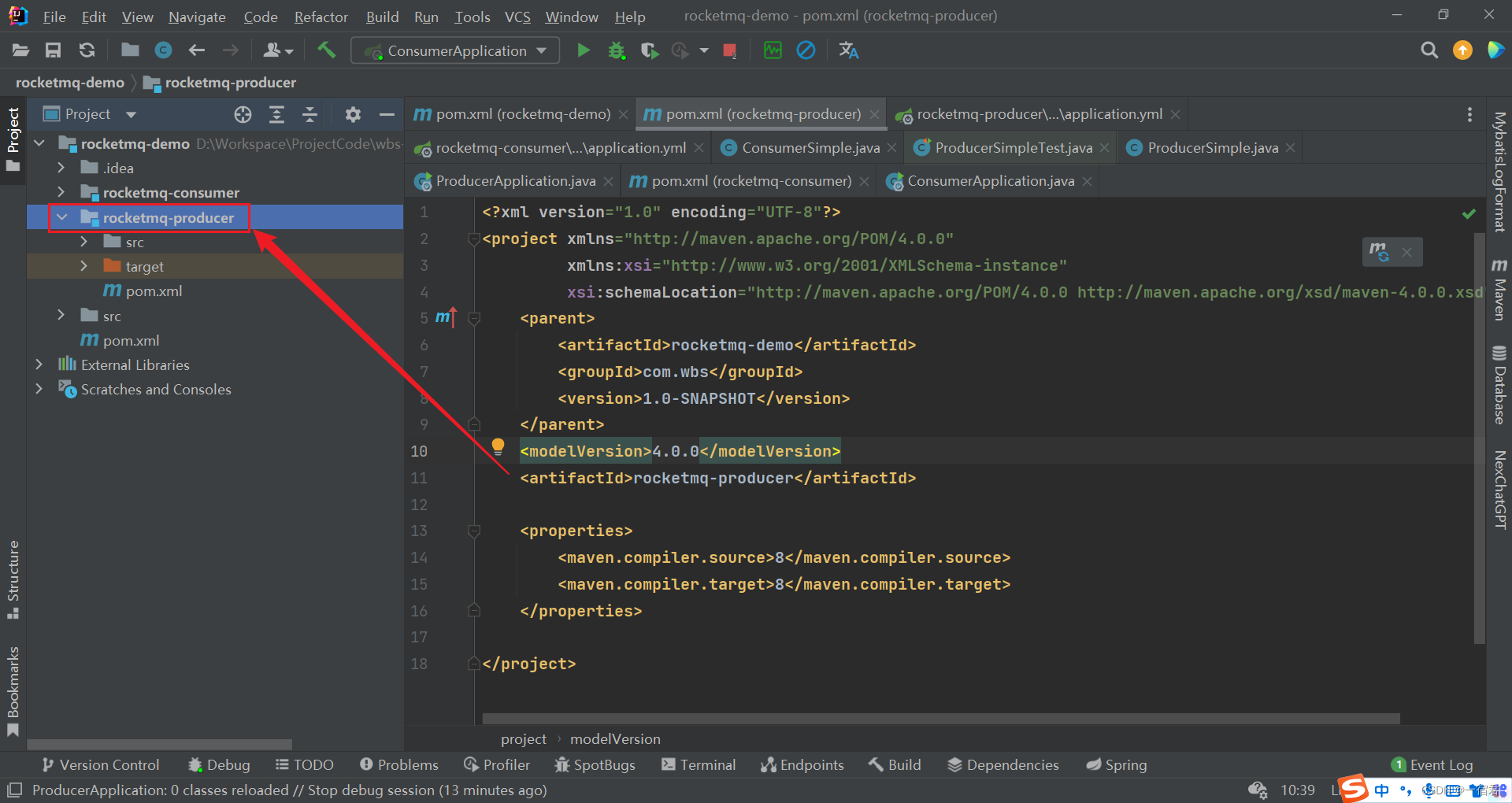Viewport: 1512px width, 803px height.
Task: Click line number 12 in the gutter
Action: [419, 505]
